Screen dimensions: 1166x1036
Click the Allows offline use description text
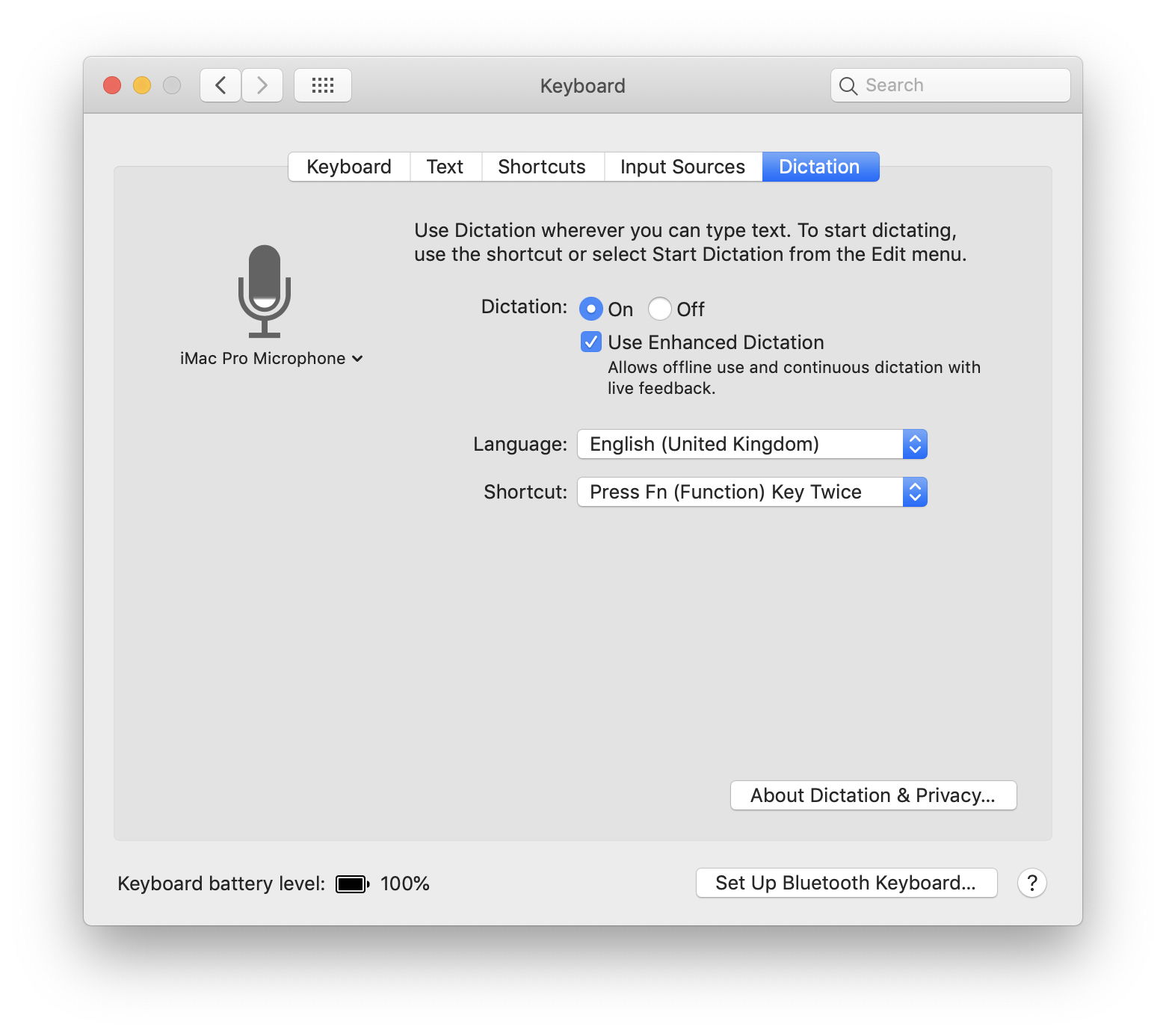(794, 377)
